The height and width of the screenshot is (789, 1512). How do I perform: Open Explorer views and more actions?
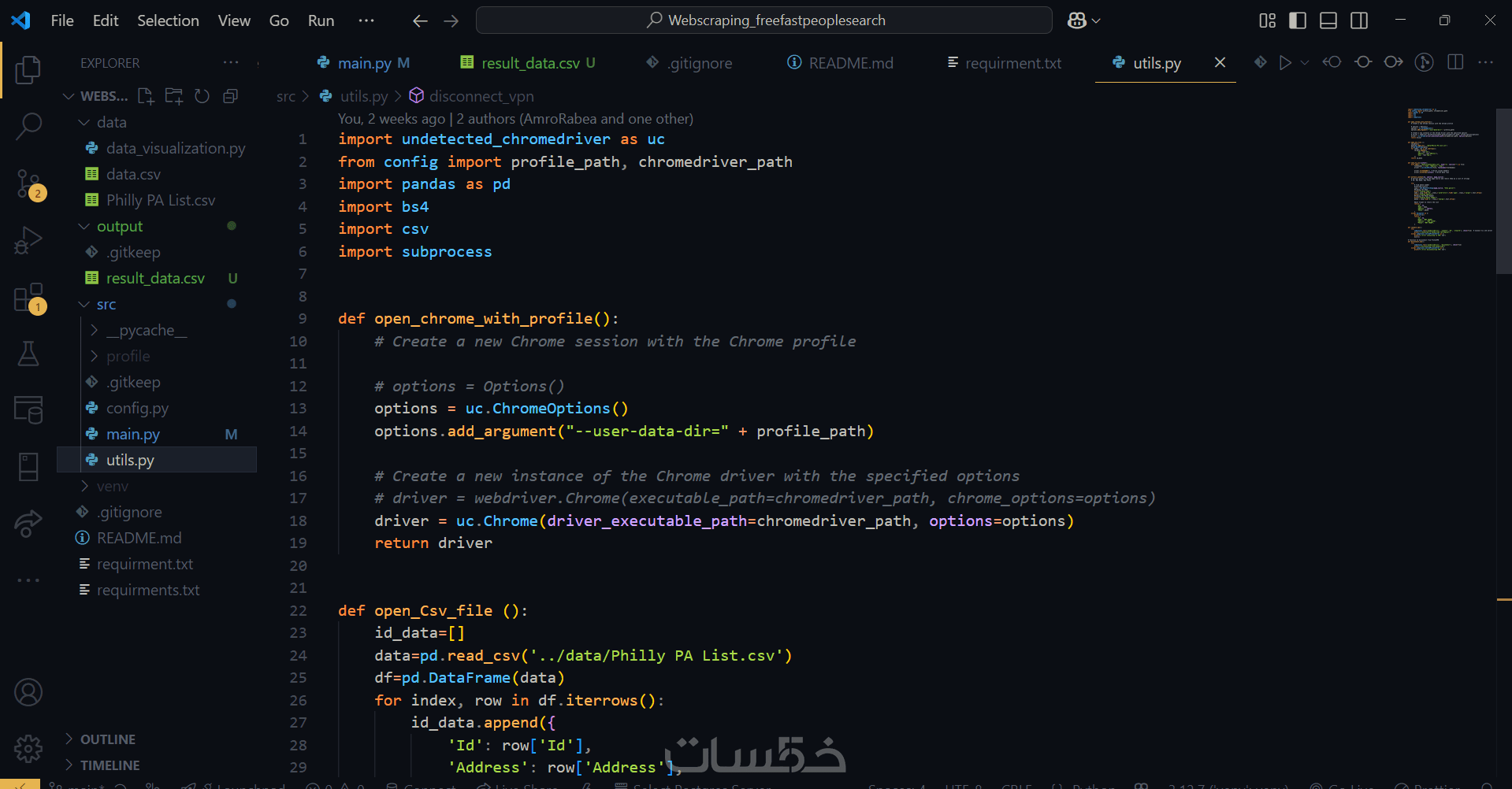[231, 62]
